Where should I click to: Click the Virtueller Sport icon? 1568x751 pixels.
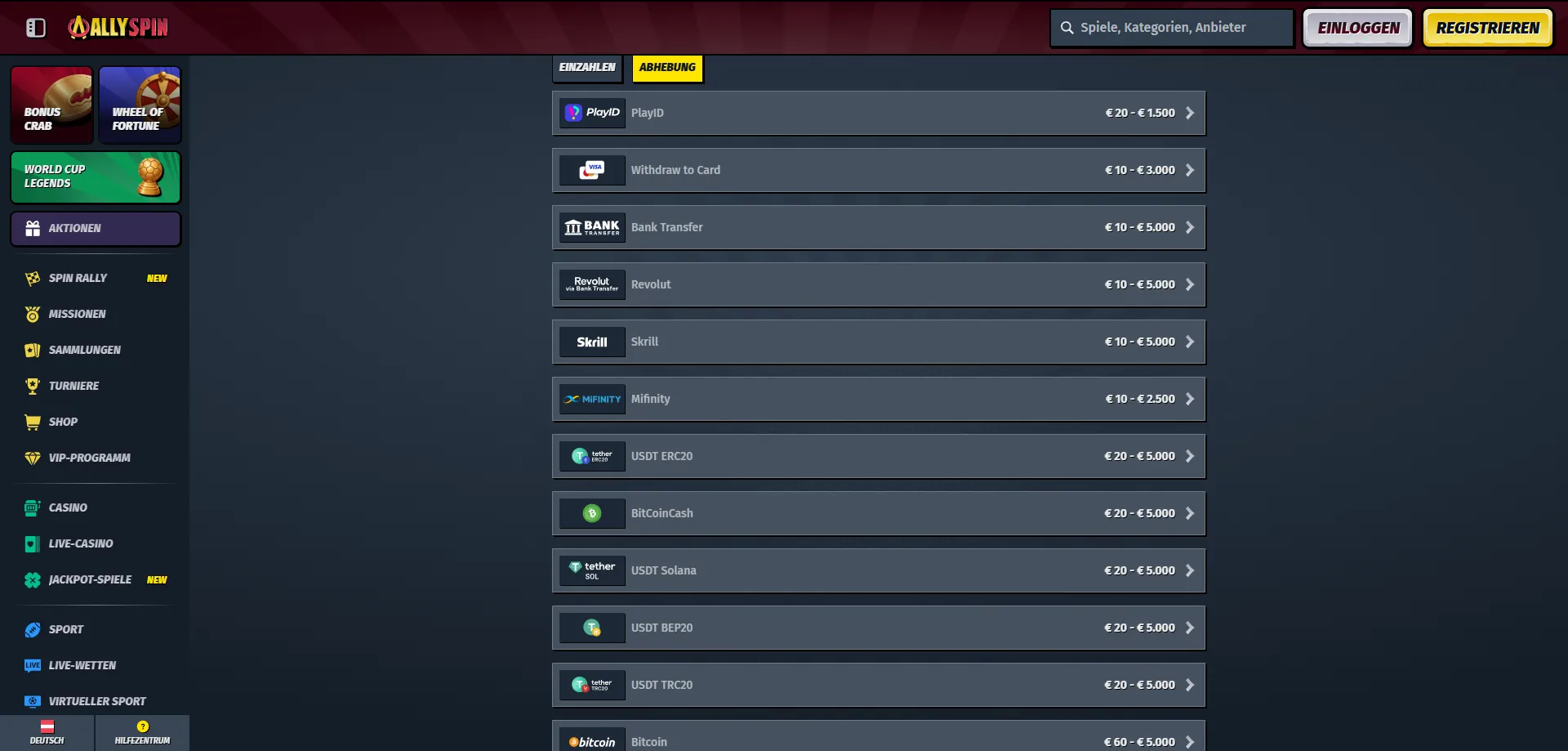pos(33,702)
